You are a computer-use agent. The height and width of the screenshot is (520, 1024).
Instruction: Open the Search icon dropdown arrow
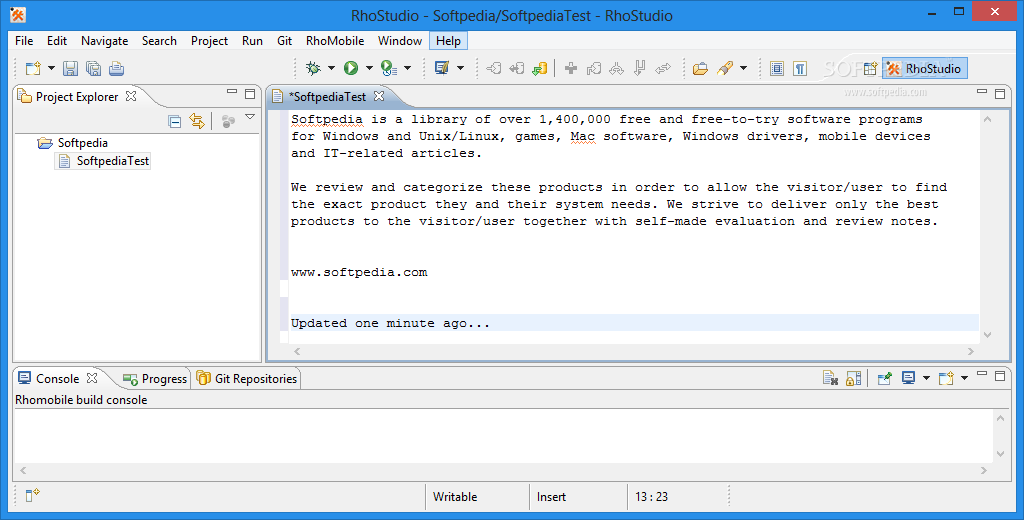460,68
